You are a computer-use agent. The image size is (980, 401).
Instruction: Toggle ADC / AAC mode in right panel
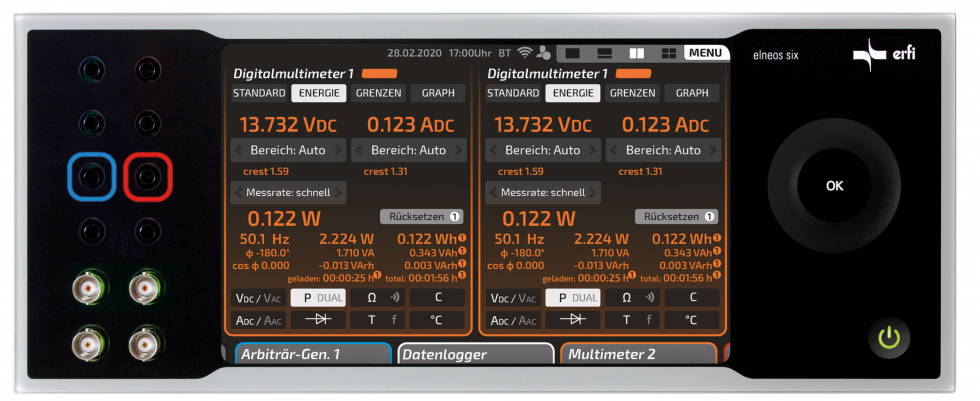click(513, 320)
